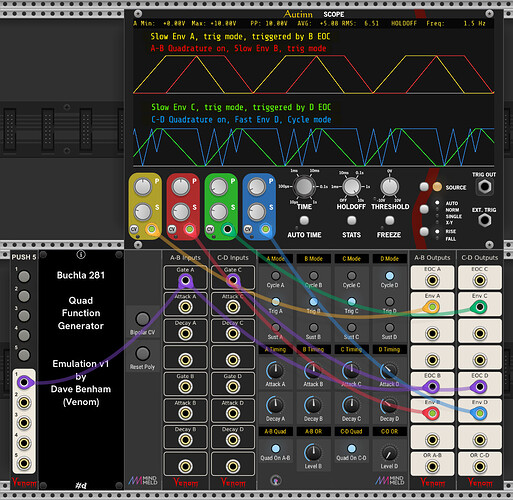
Task: Click the info icon above Buchla 281
Action: click(81, 255)
